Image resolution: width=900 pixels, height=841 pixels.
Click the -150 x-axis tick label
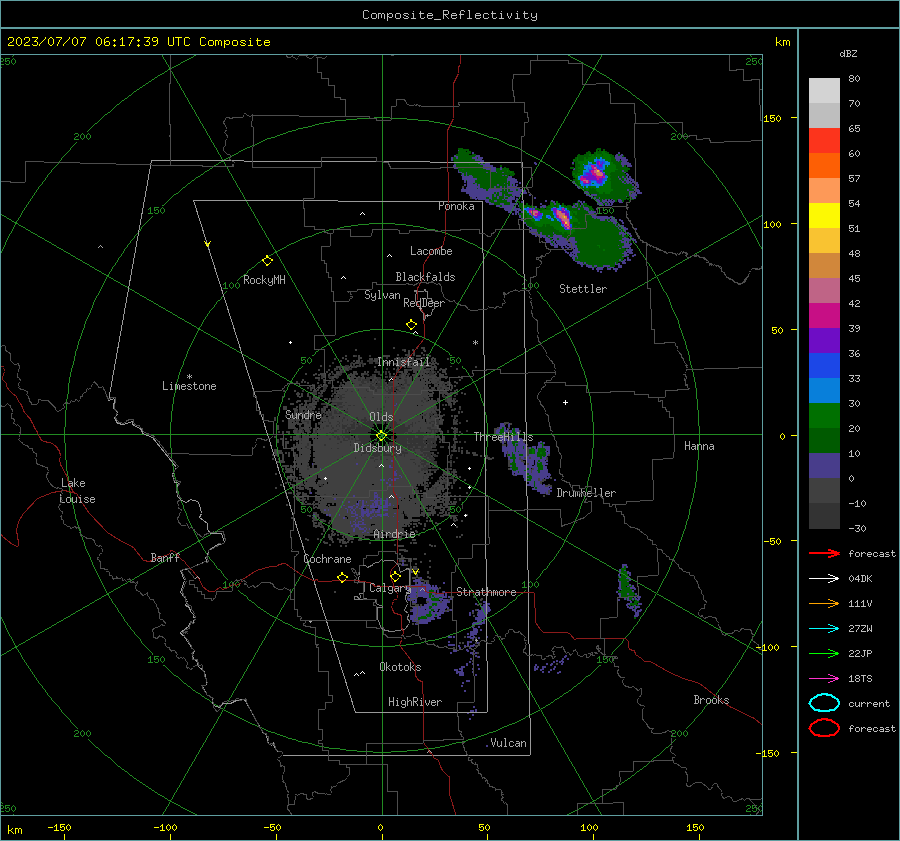point(59,827)
